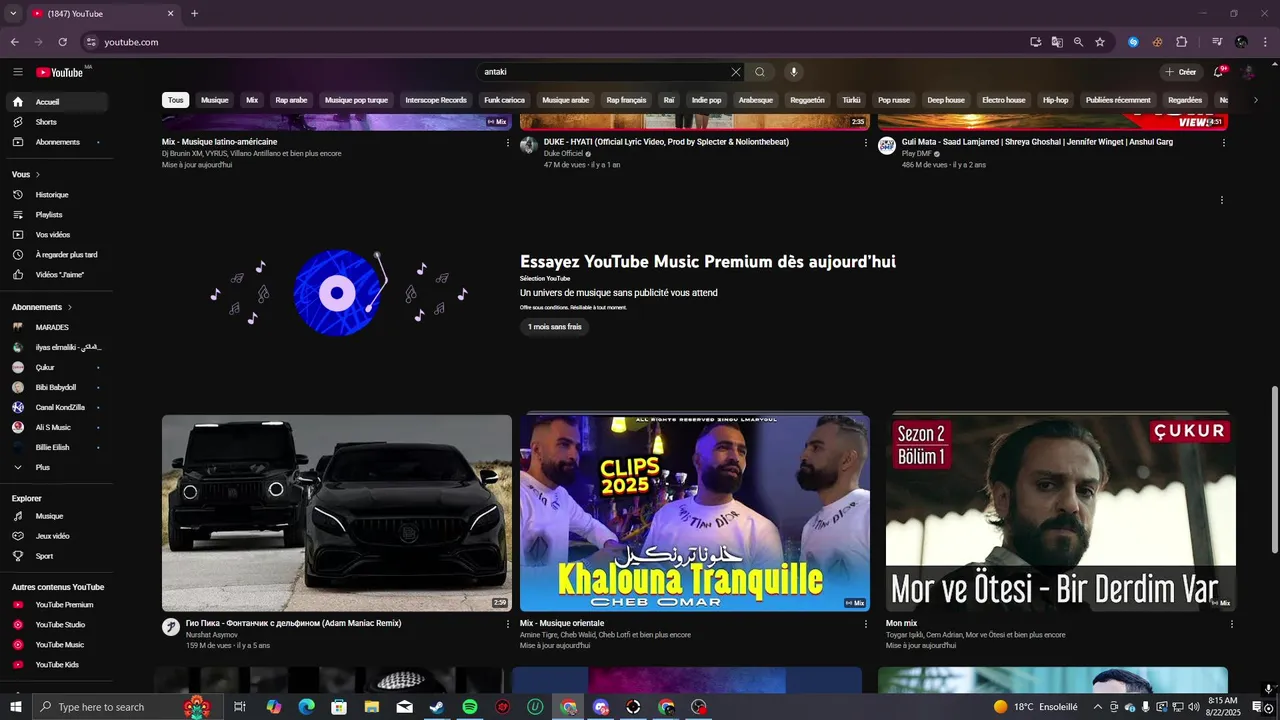Viewport: 1280px width, 720px height.
Task: Select the Deep house filter chip
Action: (x=946, y=100)
